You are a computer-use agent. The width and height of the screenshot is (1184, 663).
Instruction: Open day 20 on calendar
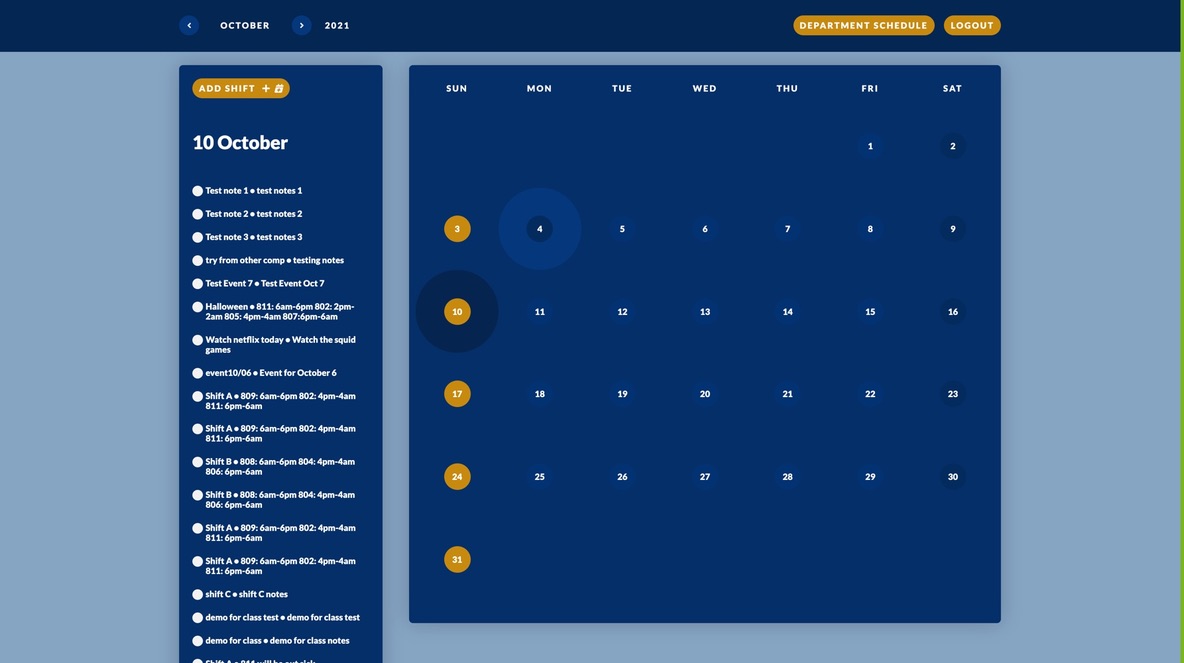click(x=705, y=394)
